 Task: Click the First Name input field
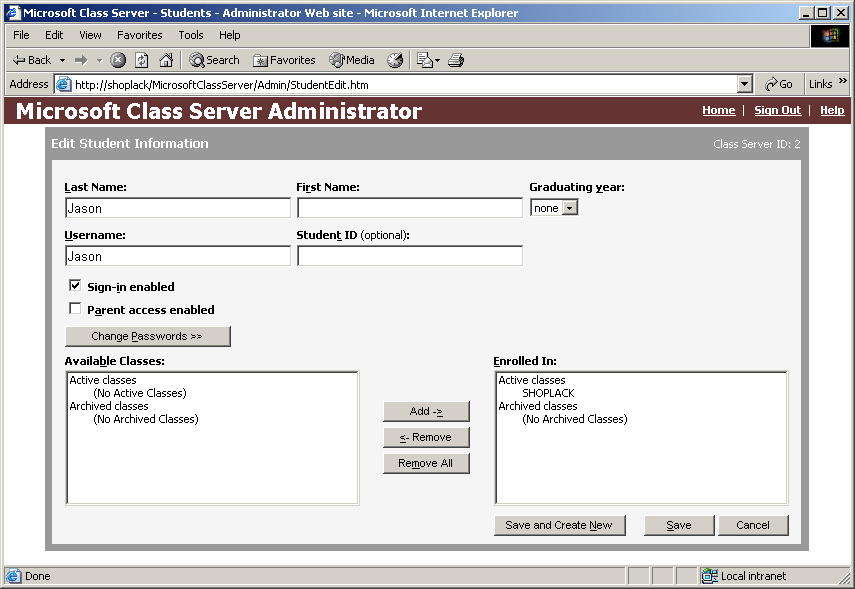[x=410, y=208]
